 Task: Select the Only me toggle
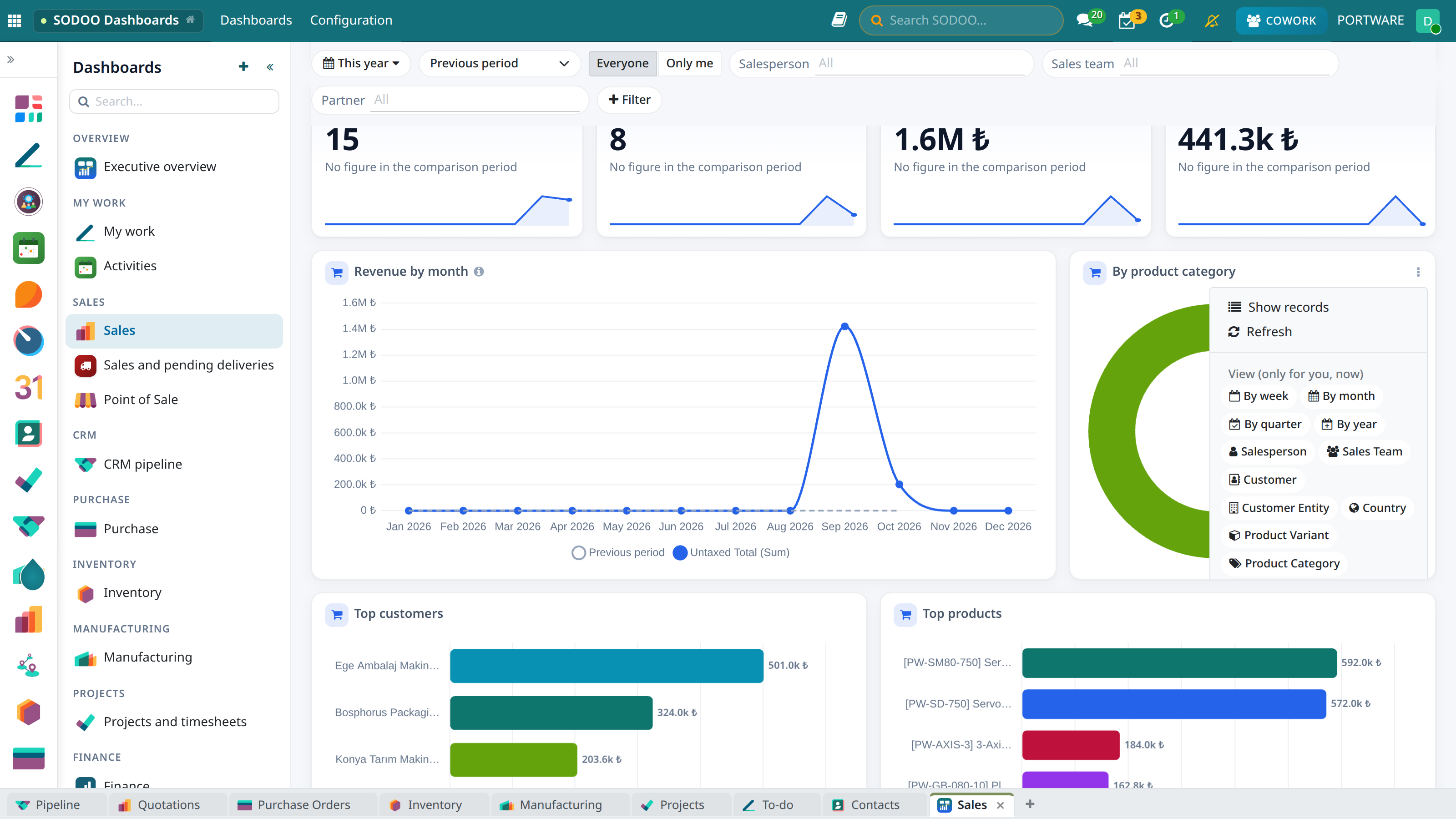coord(690,63)
